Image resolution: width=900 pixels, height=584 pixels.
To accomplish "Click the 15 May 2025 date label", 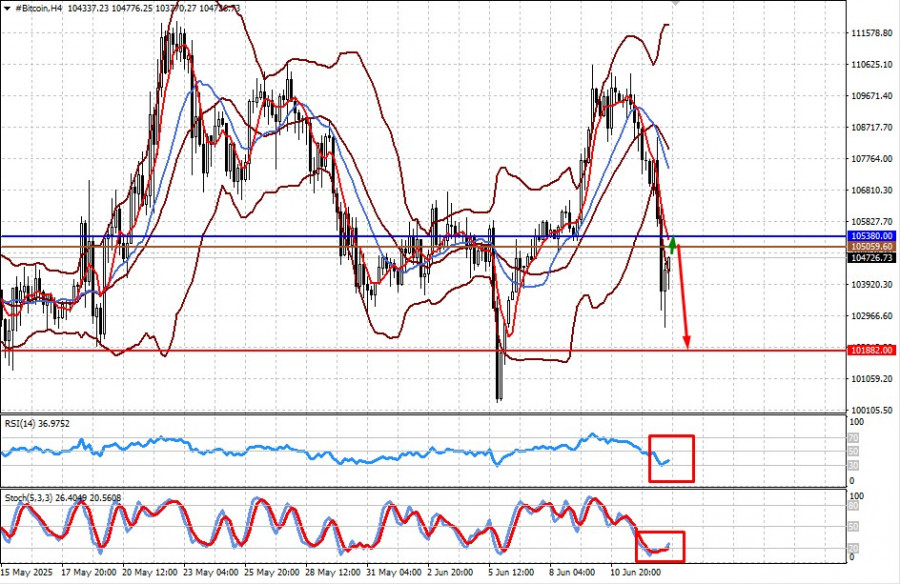I will (26, 573).
